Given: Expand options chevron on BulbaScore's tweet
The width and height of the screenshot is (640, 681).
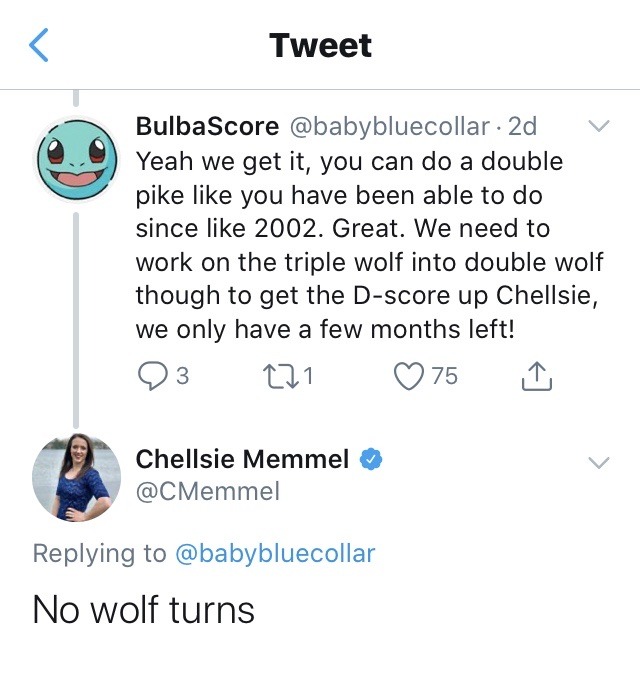Looking at the screenshot, I should pos(598,127).
